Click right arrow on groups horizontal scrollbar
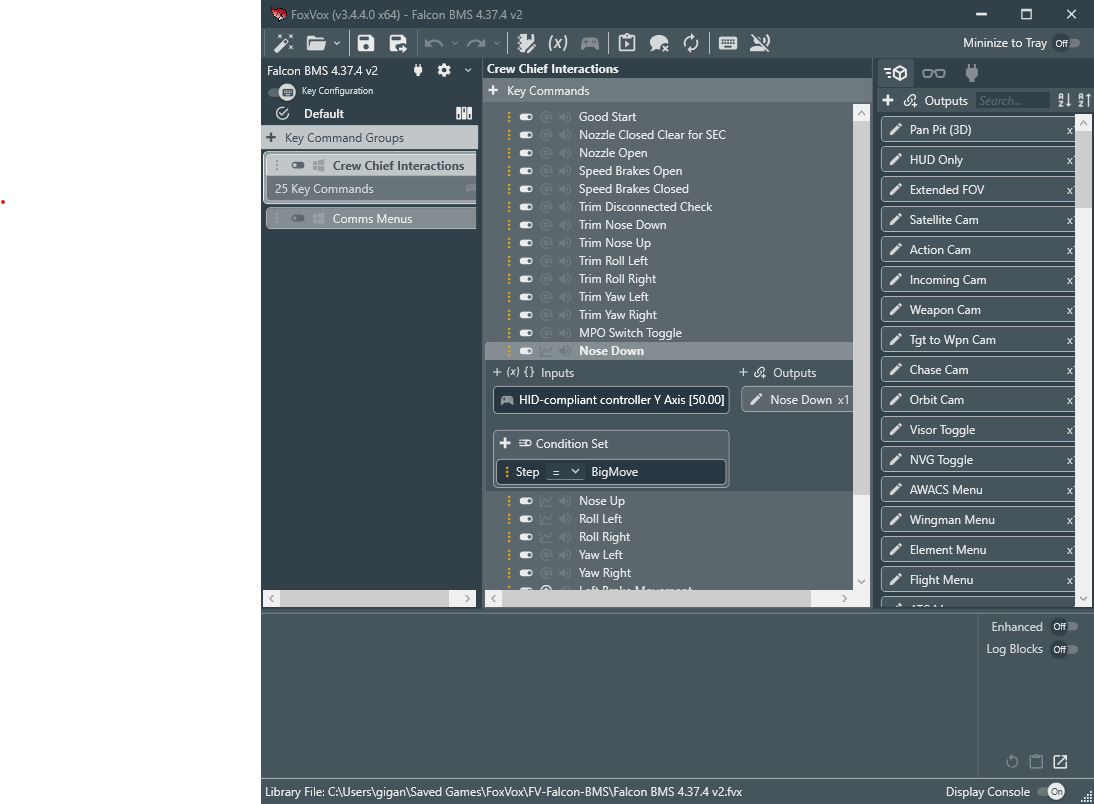 tap(468, 598)
